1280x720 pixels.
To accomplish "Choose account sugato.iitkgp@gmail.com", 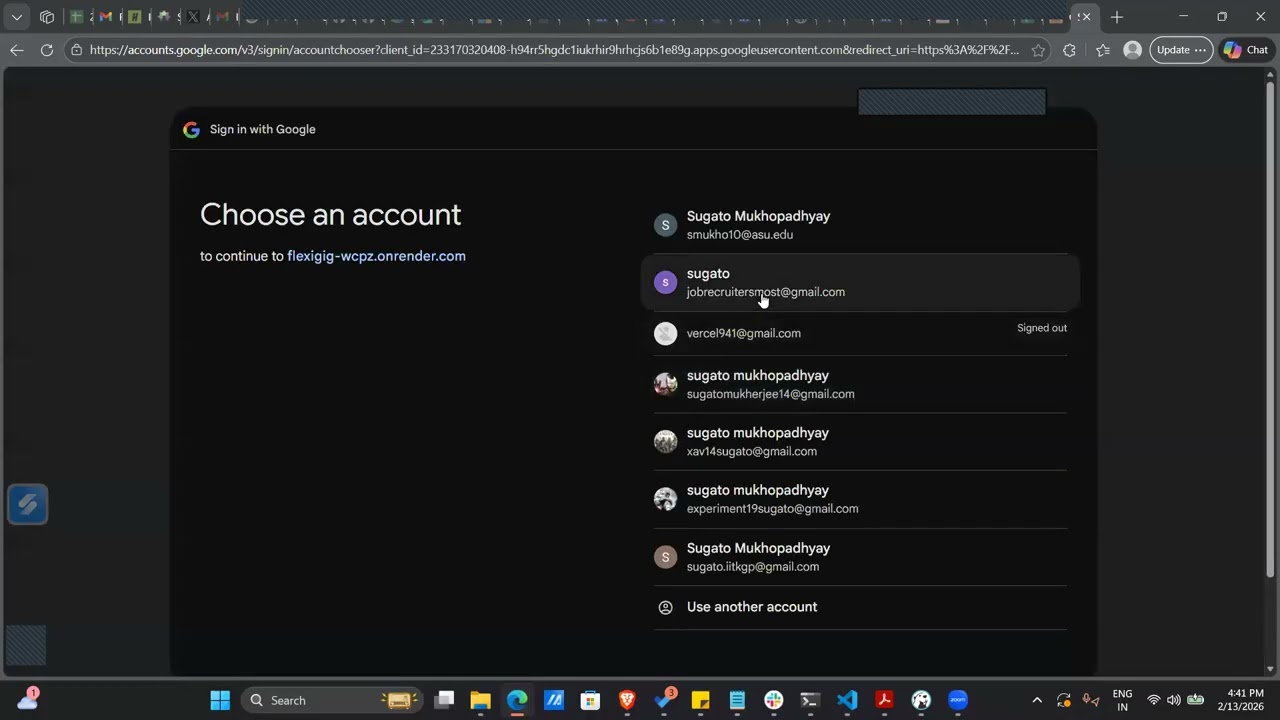I will (x=860, y=557).
